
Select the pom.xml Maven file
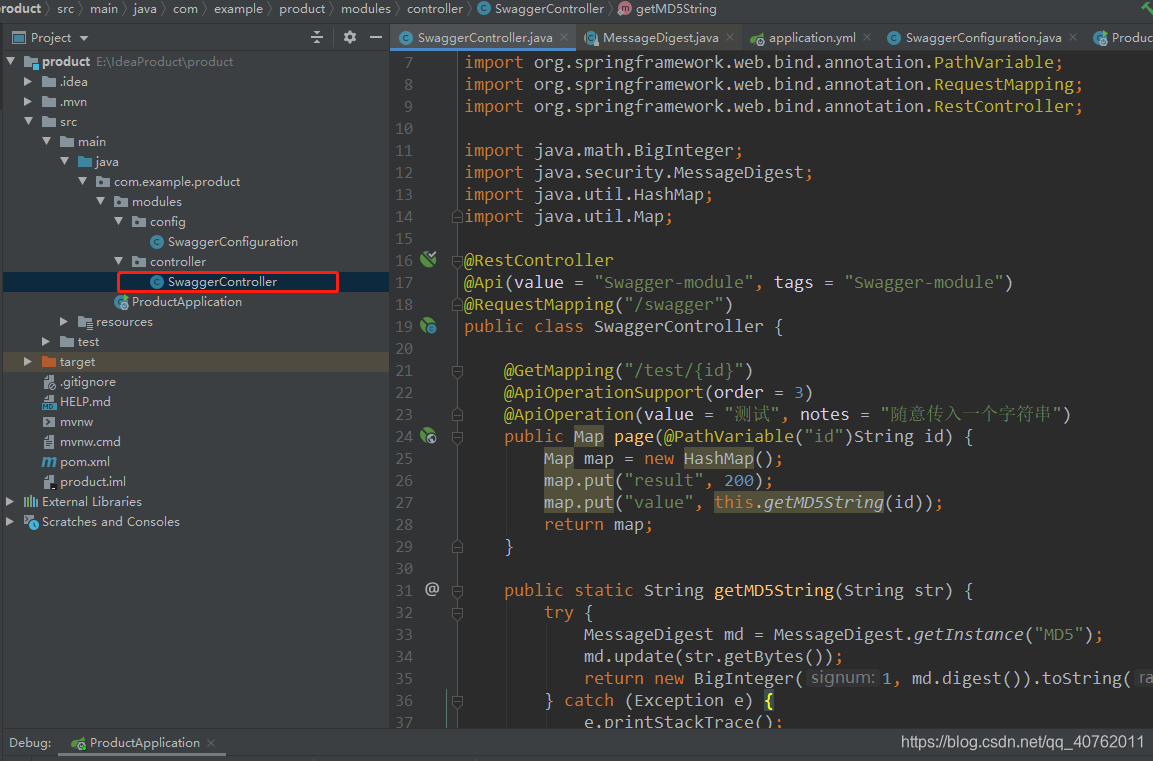76,462
